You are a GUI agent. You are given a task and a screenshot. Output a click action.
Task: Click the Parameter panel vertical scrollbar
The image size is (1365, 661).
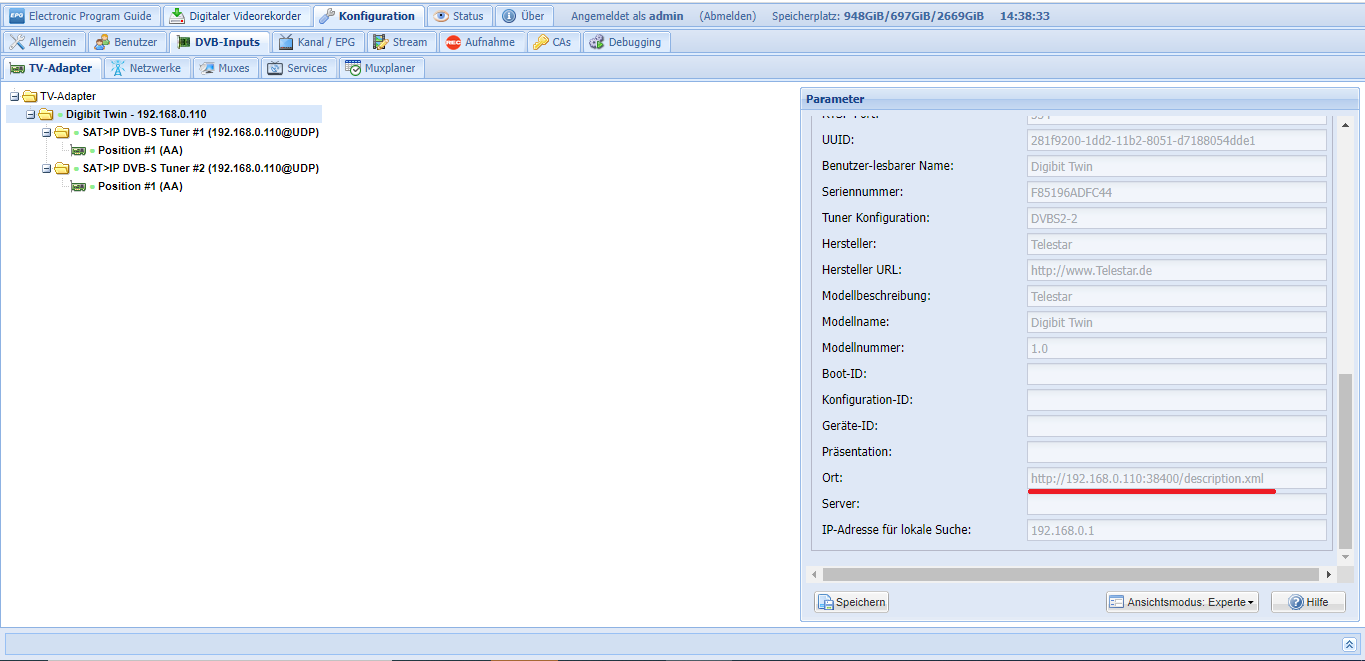coord(1345,460)
